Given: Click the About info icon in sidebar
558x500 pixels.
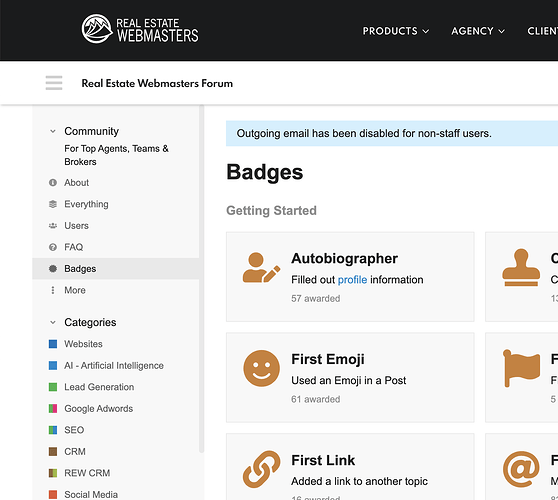Looking at the screenshot, I should [53, 183].
